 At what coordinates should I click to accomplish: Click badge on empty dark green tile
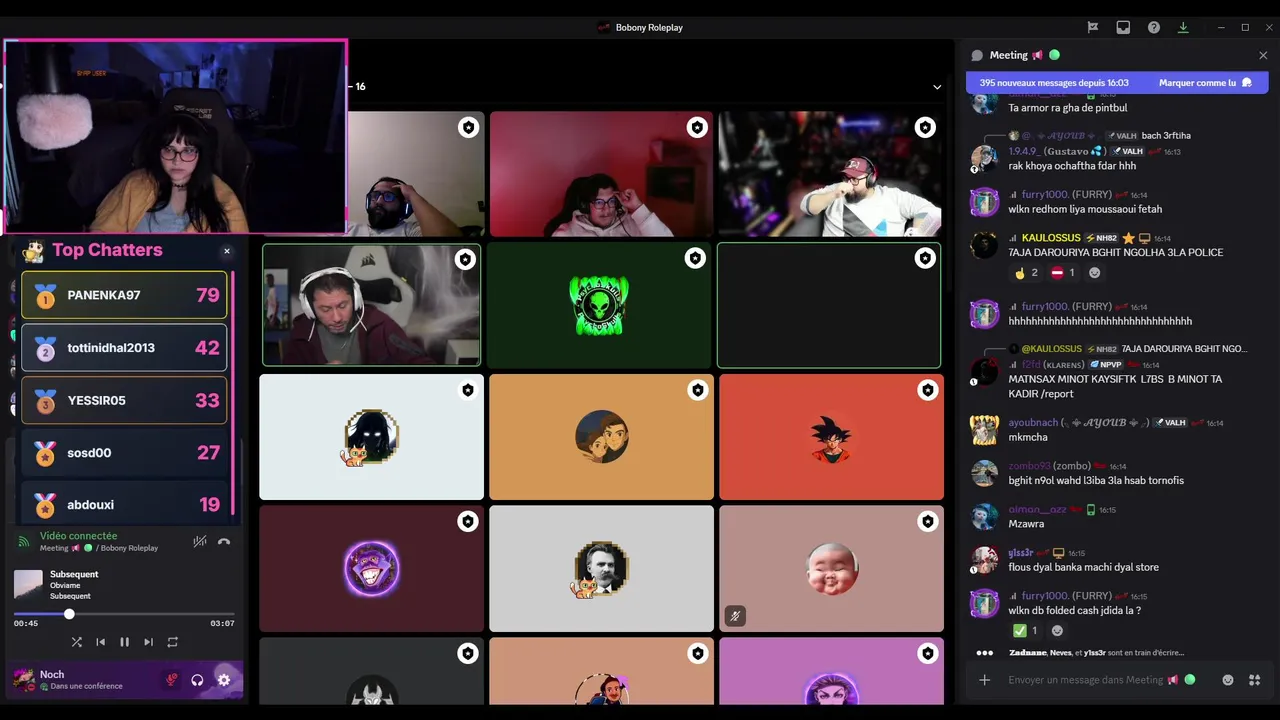(x=925, y=259)
